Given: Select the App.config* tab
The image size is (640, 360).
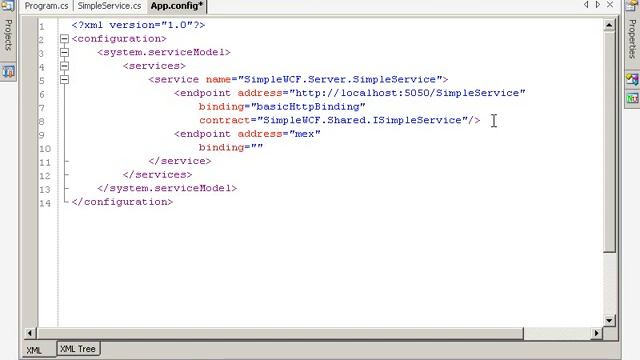Looking at the screenshot, I should click(x=177, y=6).
